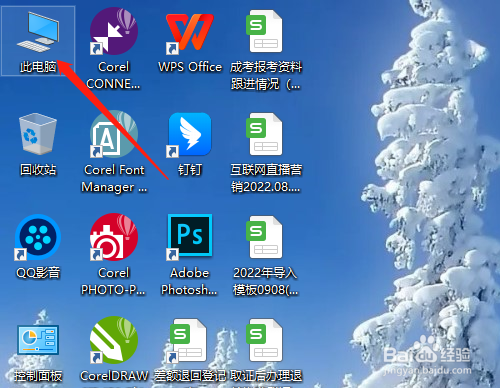Screen dimensions: 500x388
Task: Select the 控制面板 control panel icon
Action: (x=38, y=340)
